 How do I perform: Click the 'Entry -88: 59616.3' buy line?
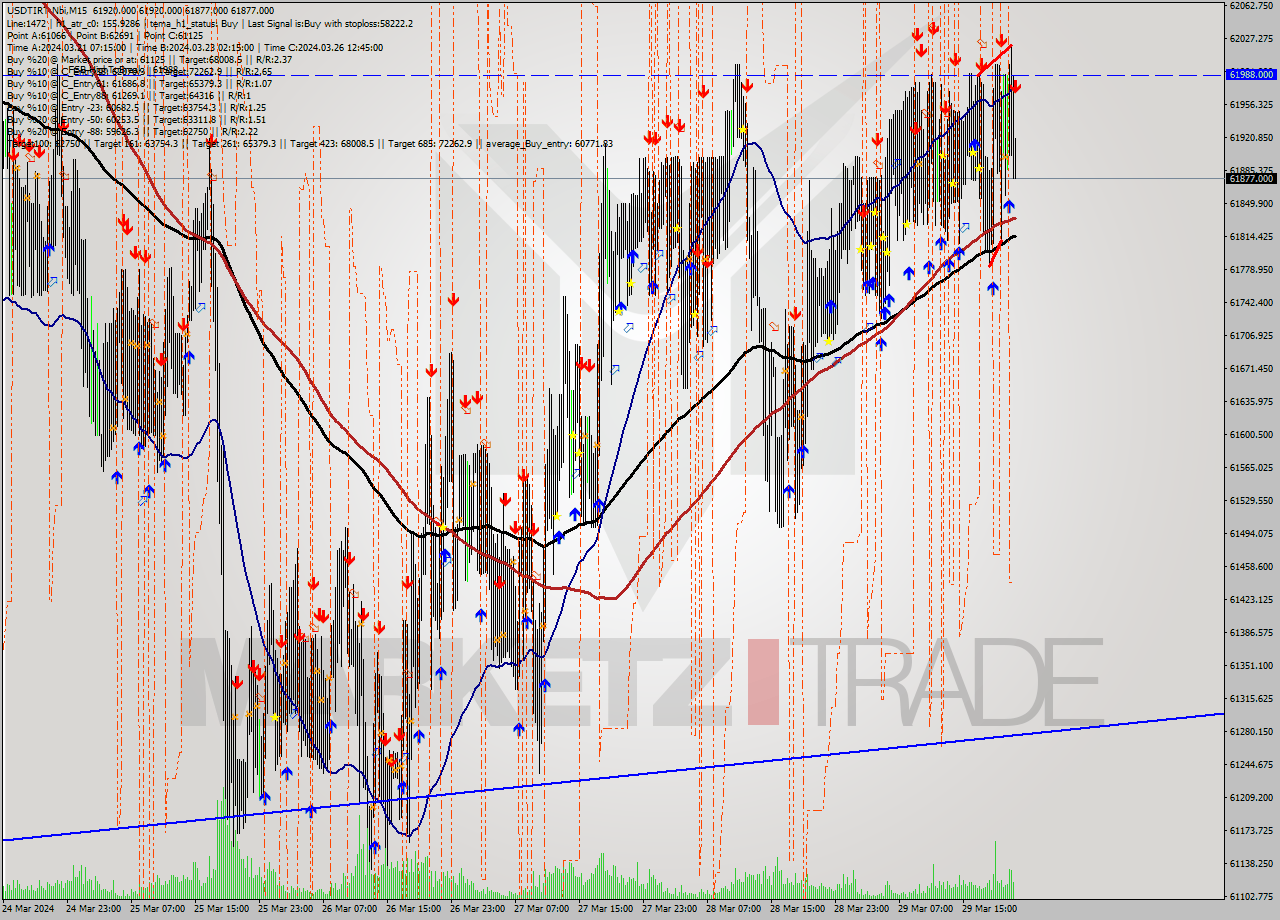point(135,131)
